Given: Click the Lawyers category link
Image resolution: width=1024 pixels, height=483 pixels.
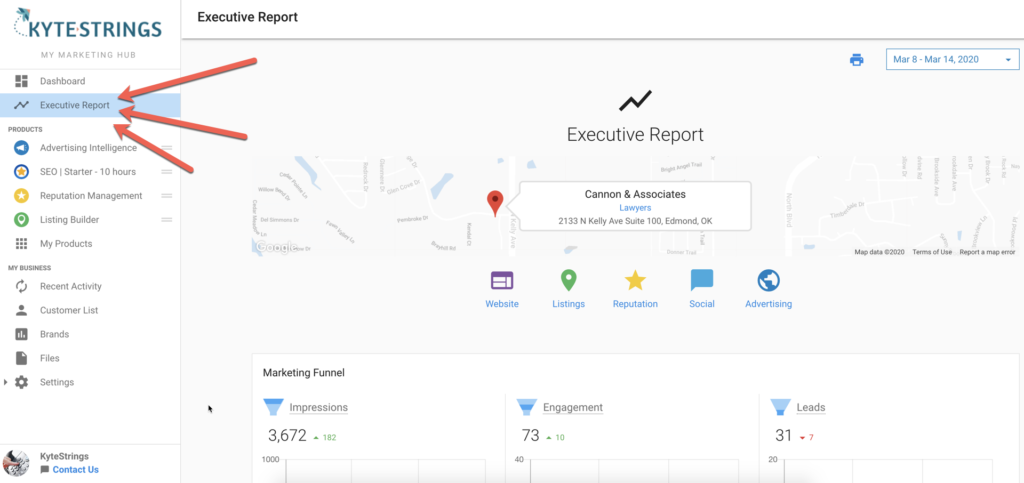Looking at the screenshot, I should (x=635, y=207).
